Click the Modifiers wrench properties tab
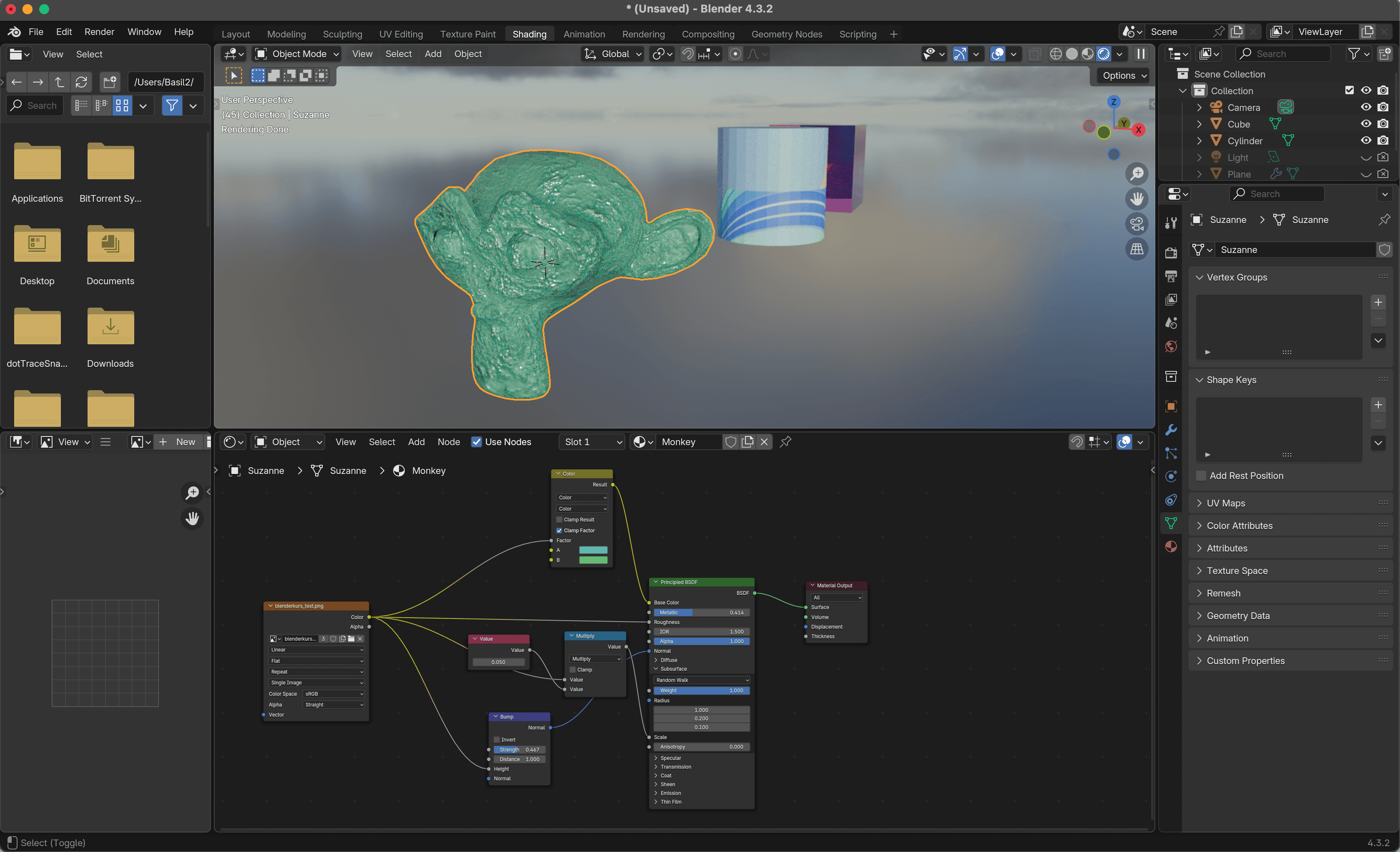 click(1170, 430)
